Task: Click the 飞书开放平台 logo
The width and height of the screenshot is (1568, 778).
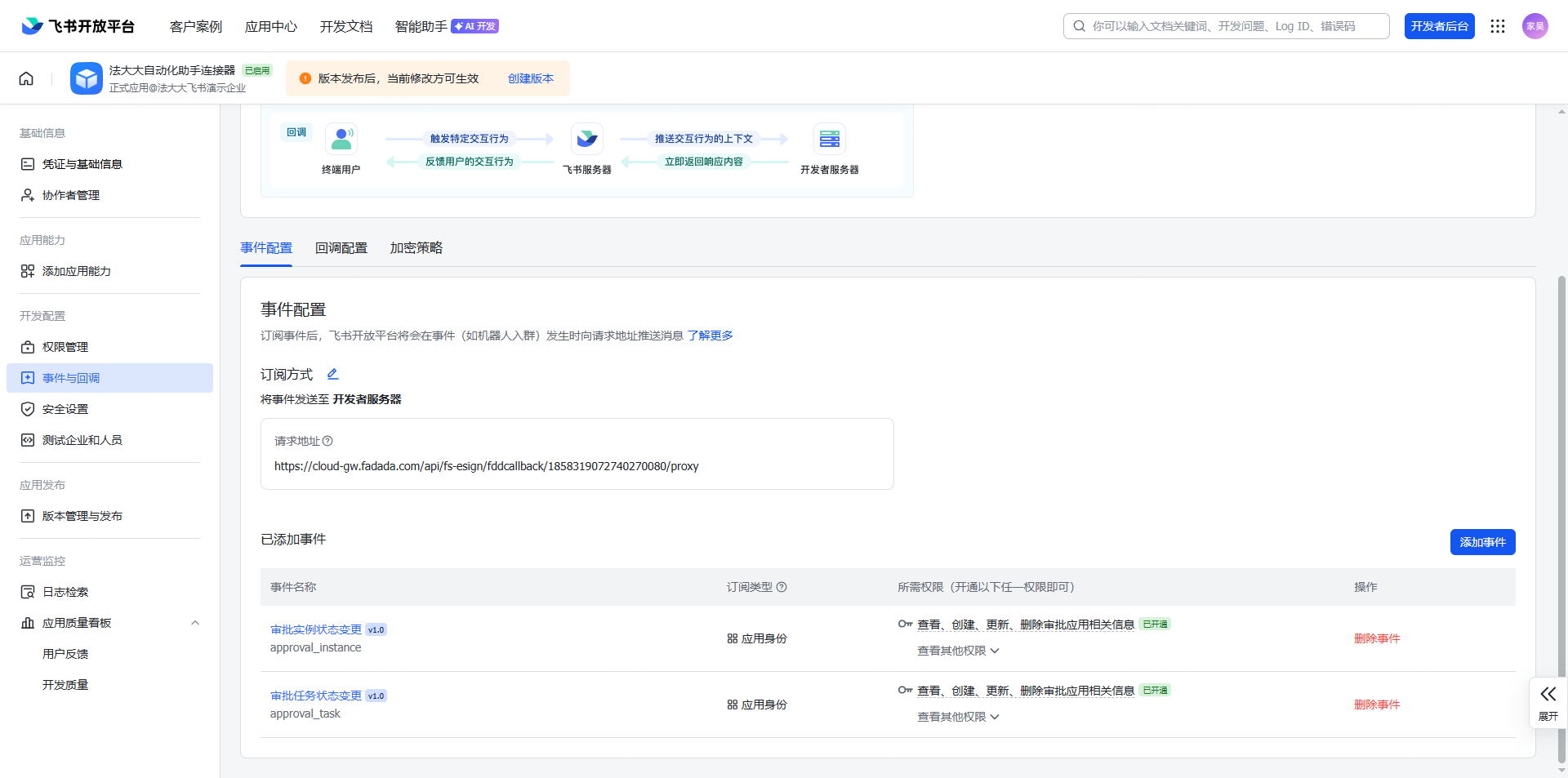Action: coord(78,26)
